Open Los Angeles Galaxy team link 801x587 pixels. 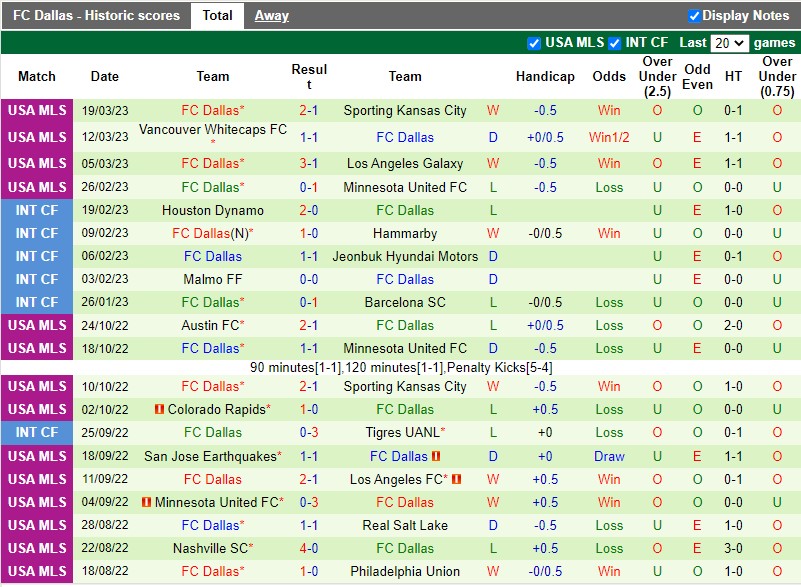[405, 163]
